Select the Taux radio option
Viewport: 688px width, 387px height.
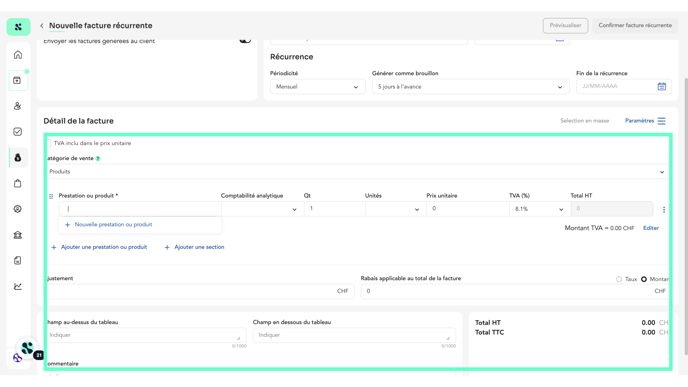point(619,279)
